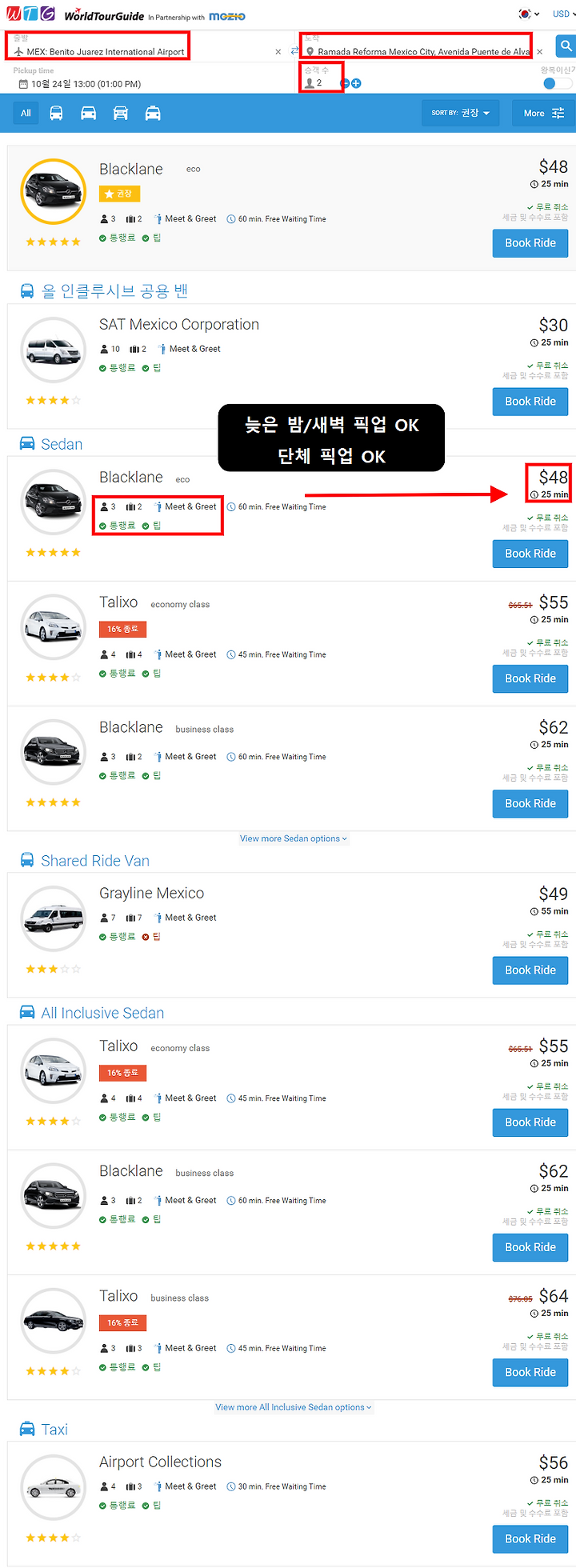Screen dimensions: 576x1568
Task: Expand View more All Inclusive Sedan options
Action: coord(293,1407)
